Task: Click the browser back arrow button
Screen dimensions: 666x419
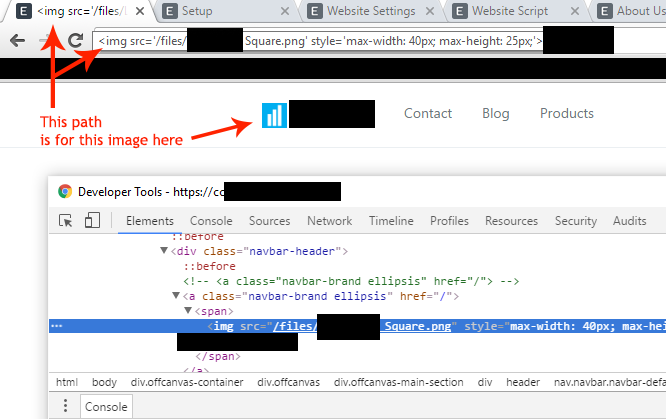Action: pos(17,41)
